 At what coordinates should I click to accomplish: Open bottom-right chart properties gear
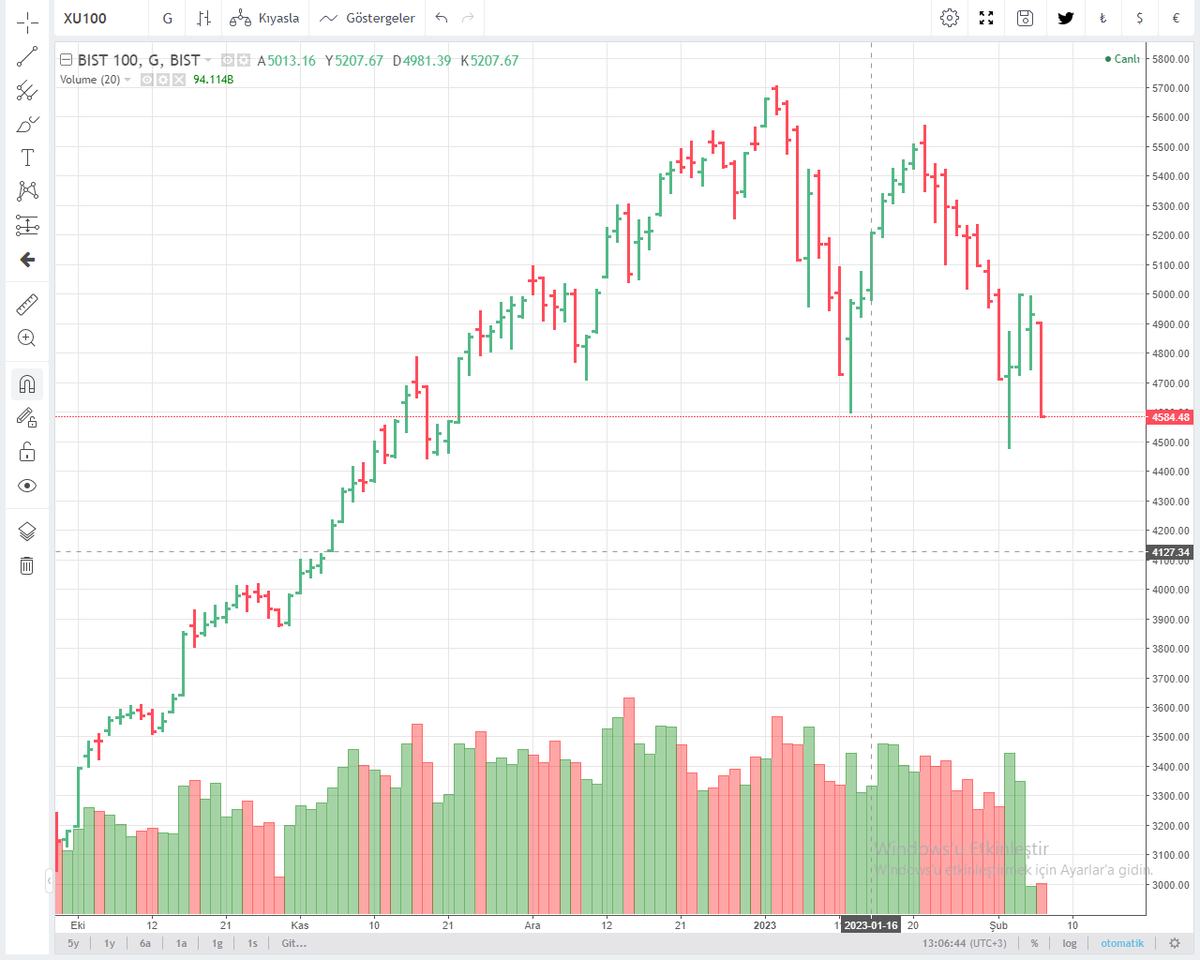(x=1174, y=943)
